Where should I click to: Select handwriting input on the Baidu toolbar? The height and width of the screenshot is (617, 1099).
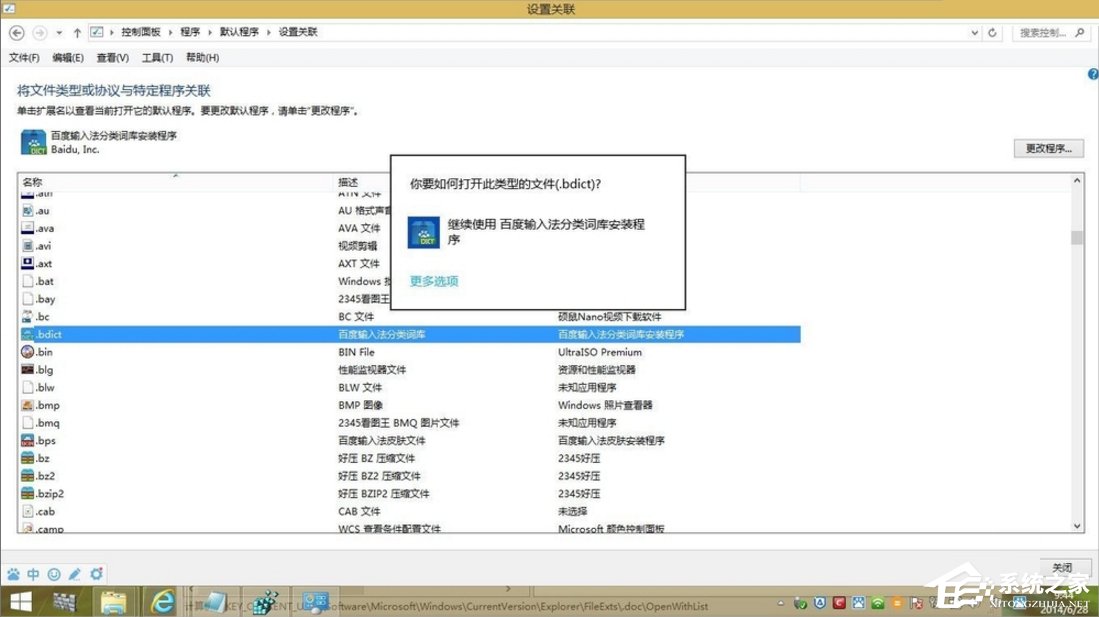pyautogui.click(x=74, y=574)
